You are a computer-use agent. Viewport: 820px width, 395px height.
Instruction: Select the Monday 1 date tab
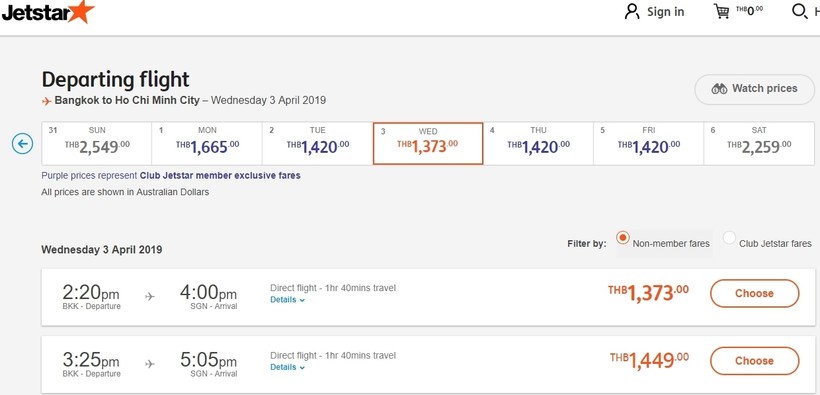pos(207,143)
